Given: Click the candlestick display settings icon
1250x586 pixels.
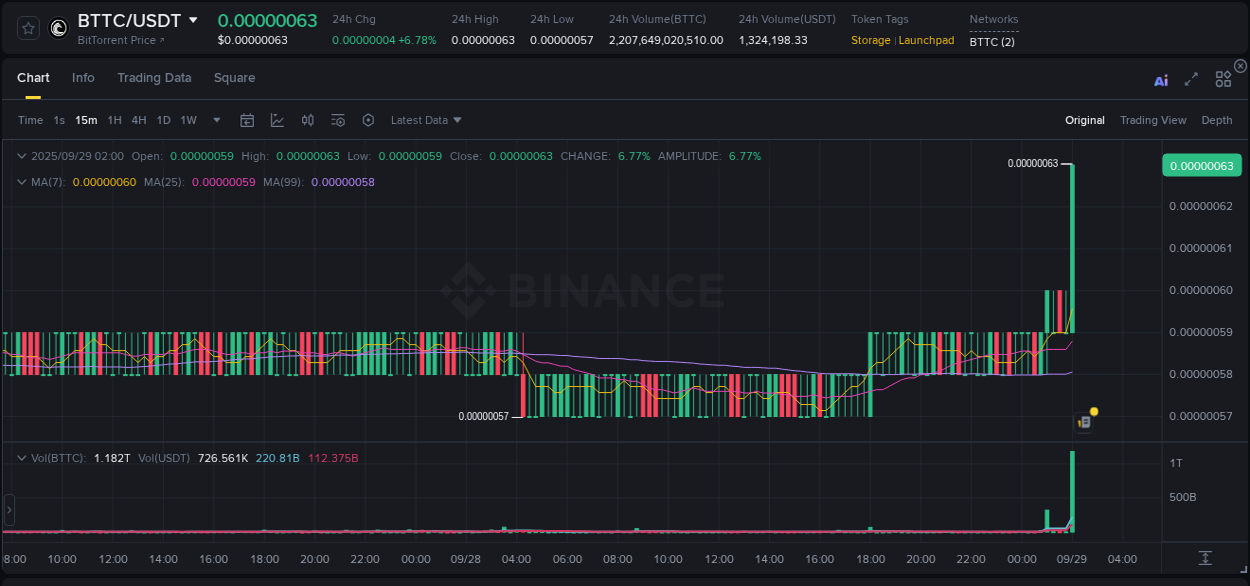Looking at the screenshot, I should (307, 119).
